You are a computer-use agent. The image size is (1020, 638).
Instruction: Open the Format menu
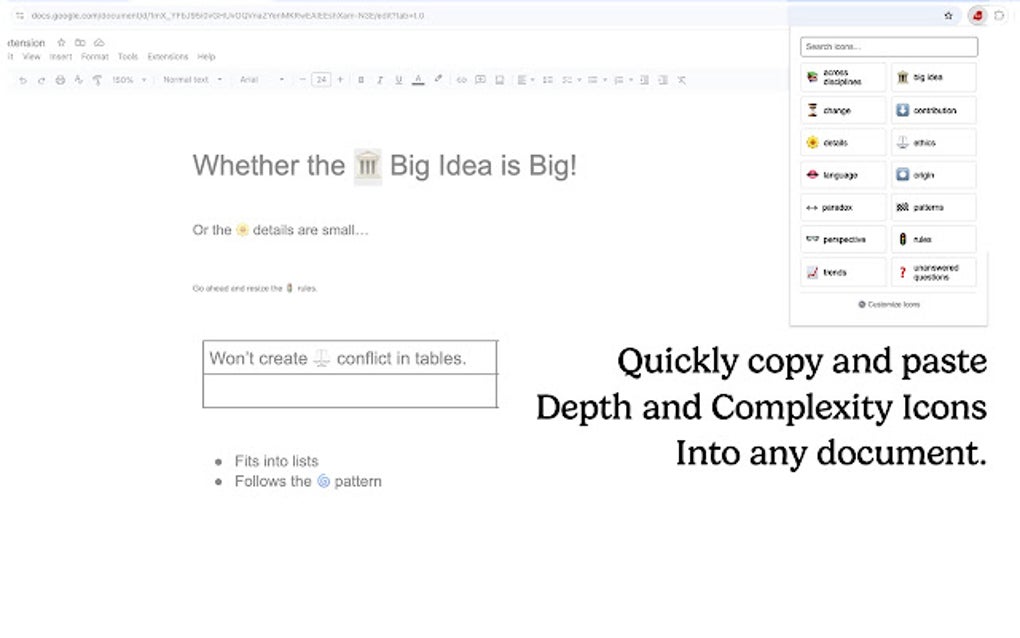pos(94,57)
